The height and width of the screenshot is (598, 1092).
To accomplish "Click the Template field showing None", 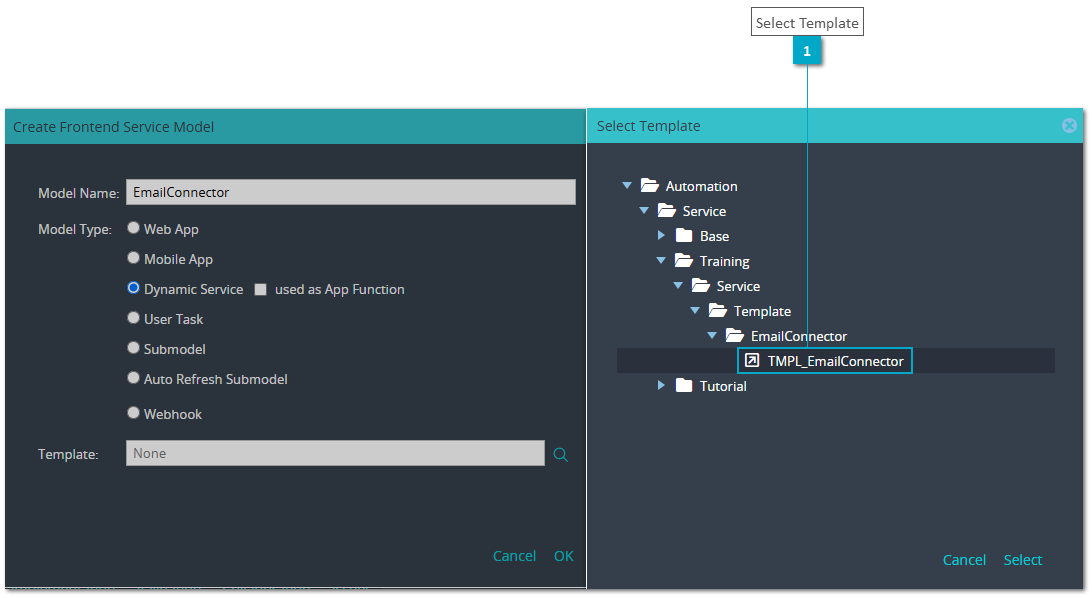I will [x=335, y=453].
